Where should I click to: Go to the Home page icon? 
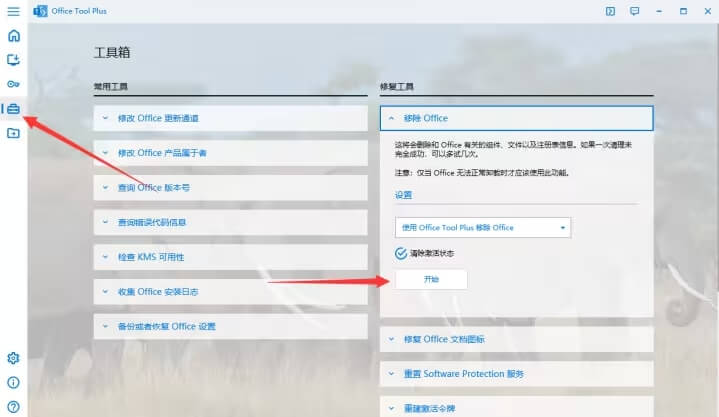(14, 35)
